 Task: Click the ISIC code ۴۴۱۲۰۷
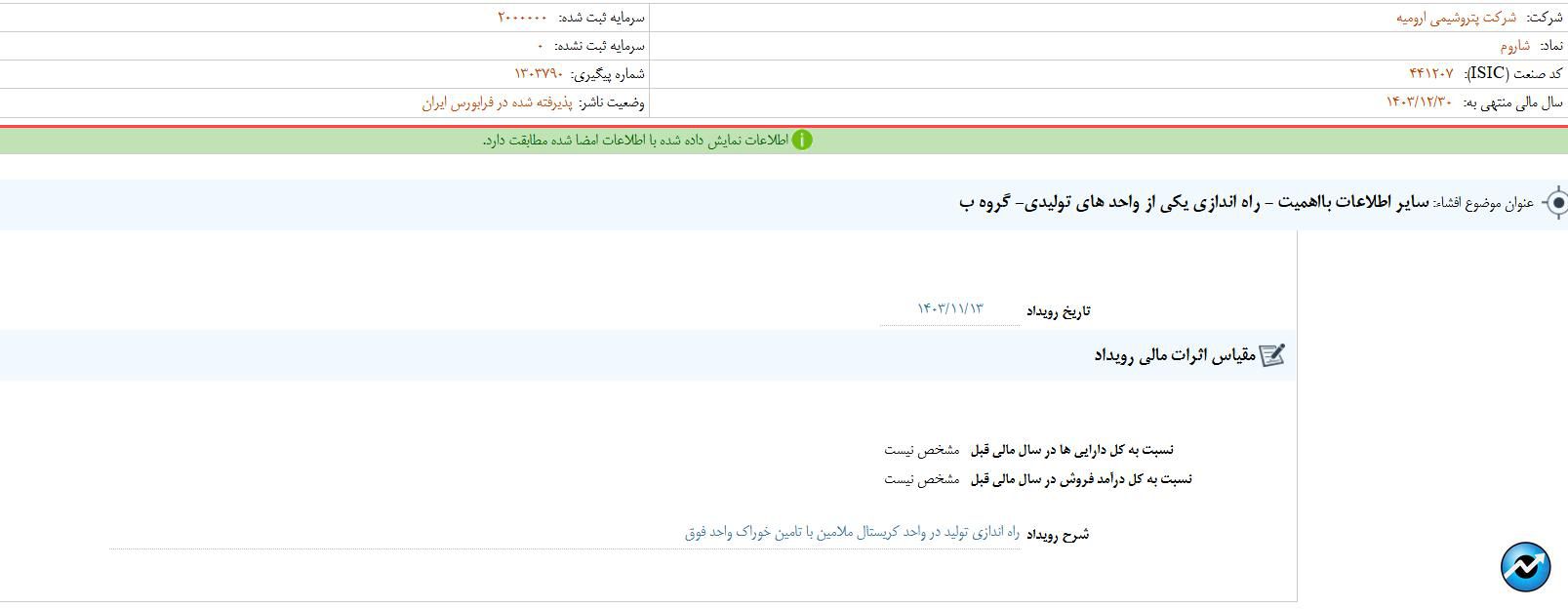click(x=1431, y=74)
